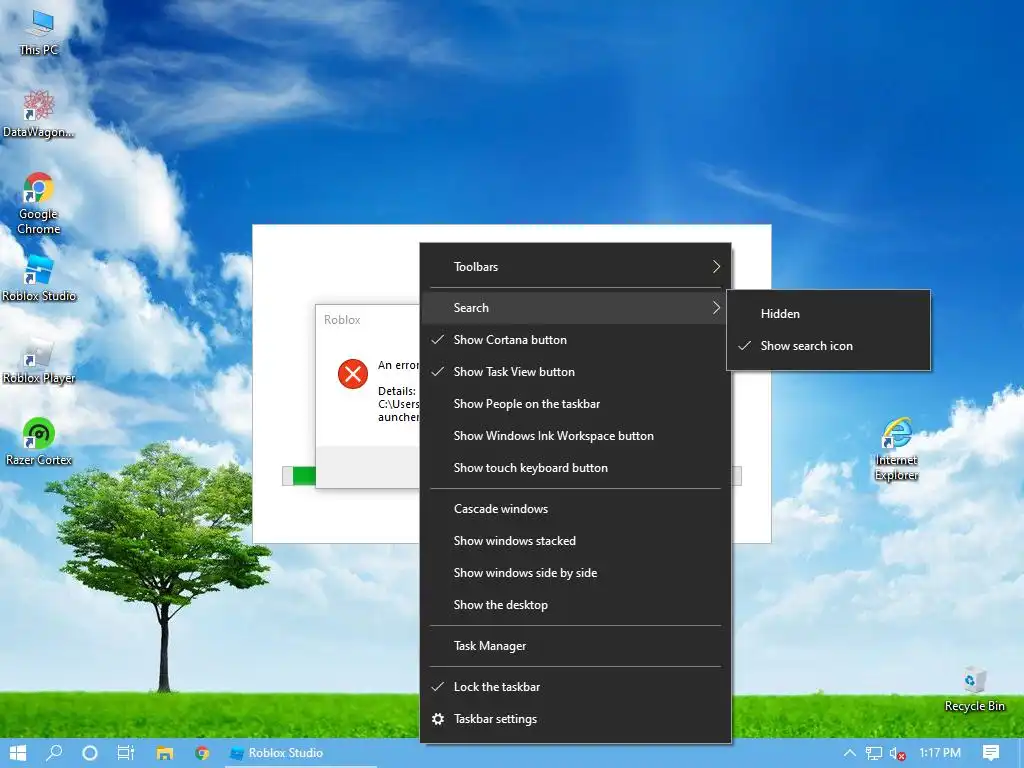This screenshot has height=768, width=1024.
Task: Open the Windows Start button
Action: point(18,753)
